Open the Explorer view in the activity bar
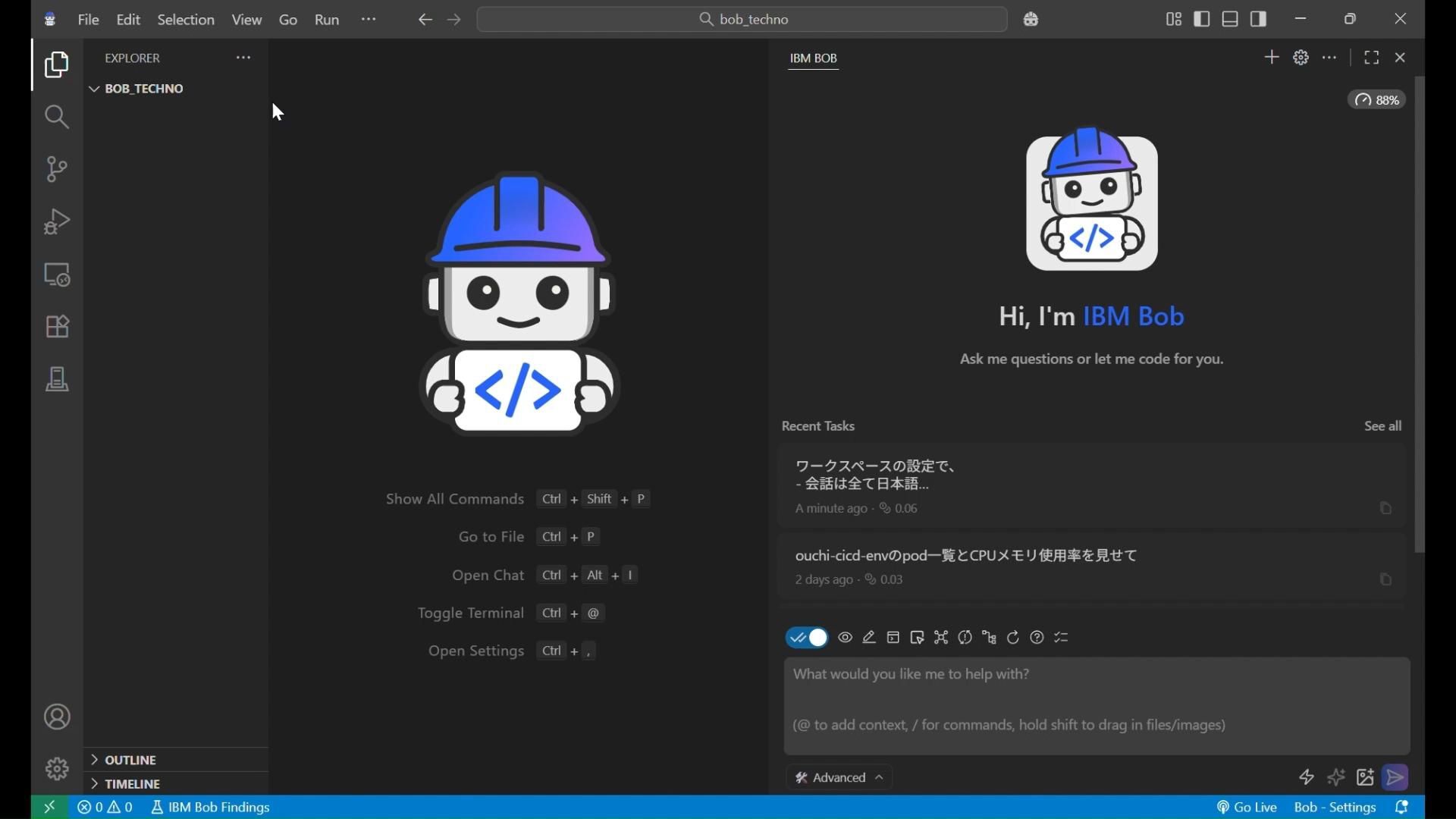The width and height of the screenshot is (1456, 819). pos(57,65)
